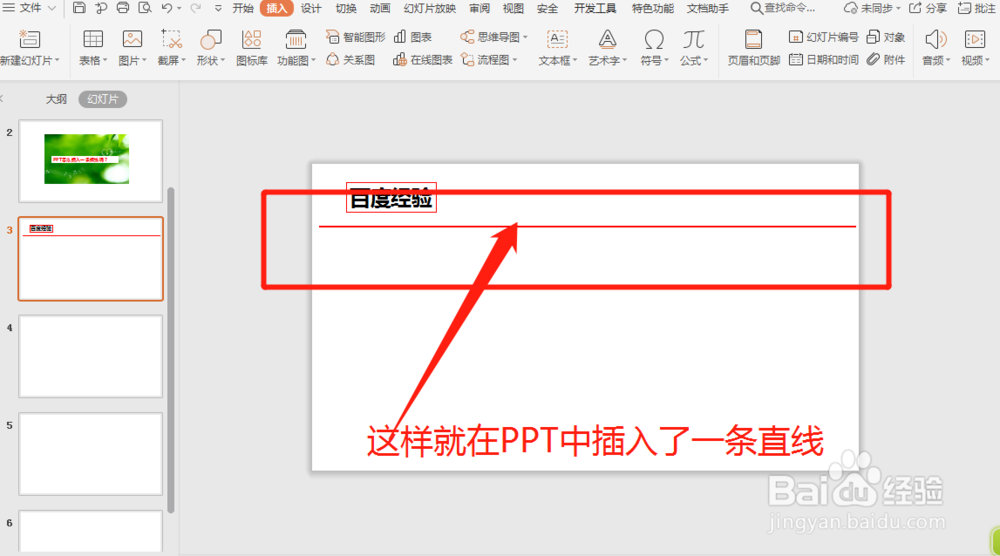The width and height of the screenshot is (1000, 556).
Task: Insert Video (视频)
Action: 975,48
